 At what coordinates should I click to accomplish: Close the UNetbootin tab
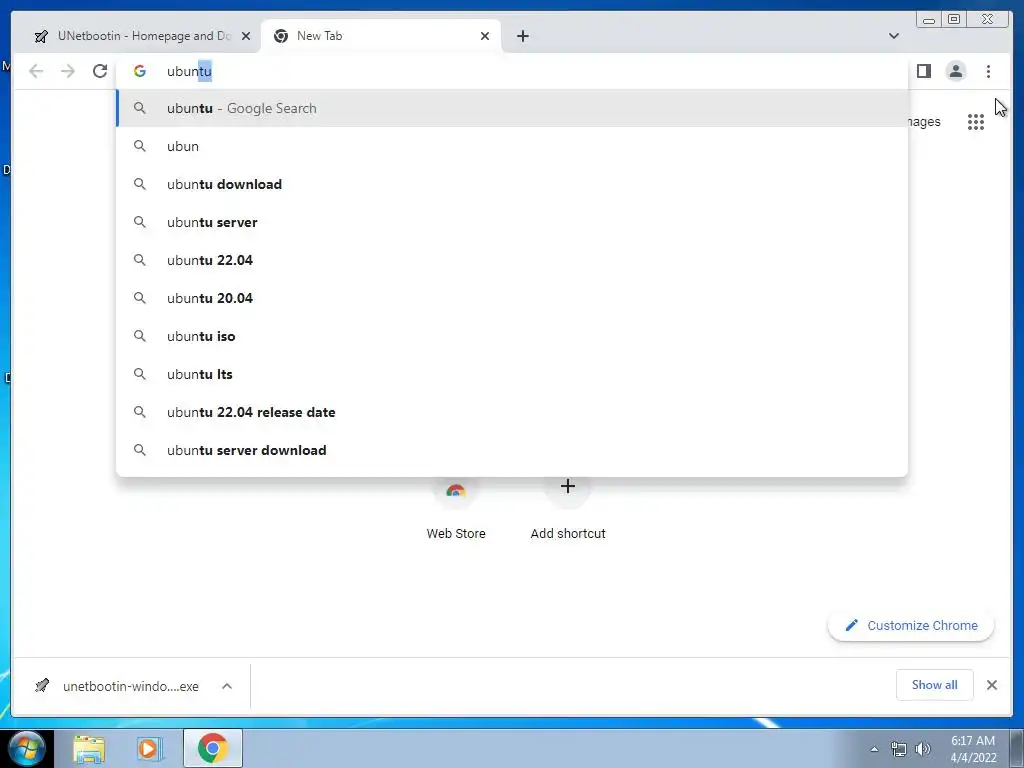pyautogui.click(x=246, y=36)
